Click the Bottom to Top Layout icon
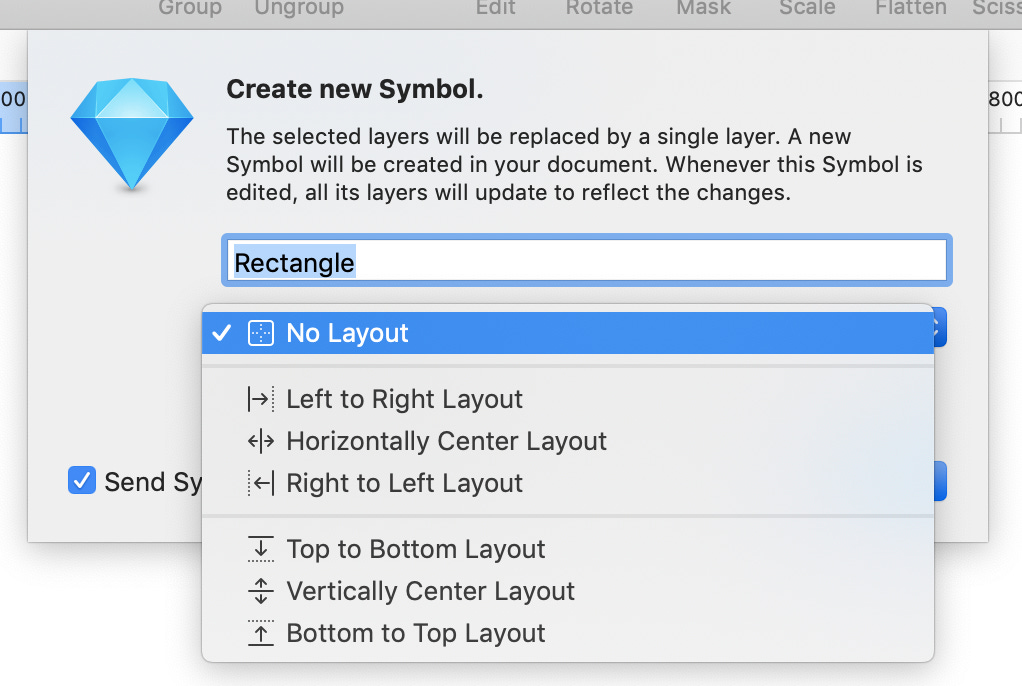1022x686 pixels. pyautogui.click(x=260, y=632)
